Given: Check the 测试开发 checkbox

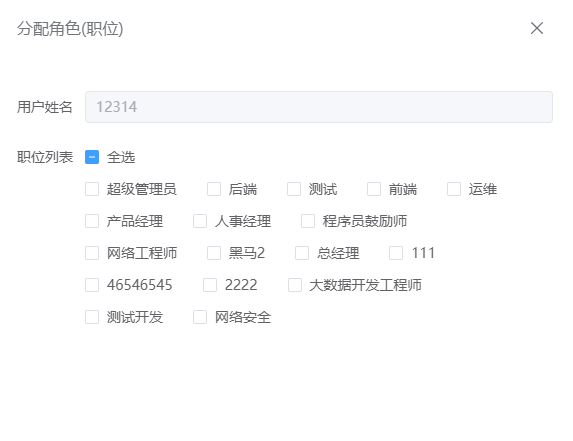Looking at the screenshot, I should 92,317.
